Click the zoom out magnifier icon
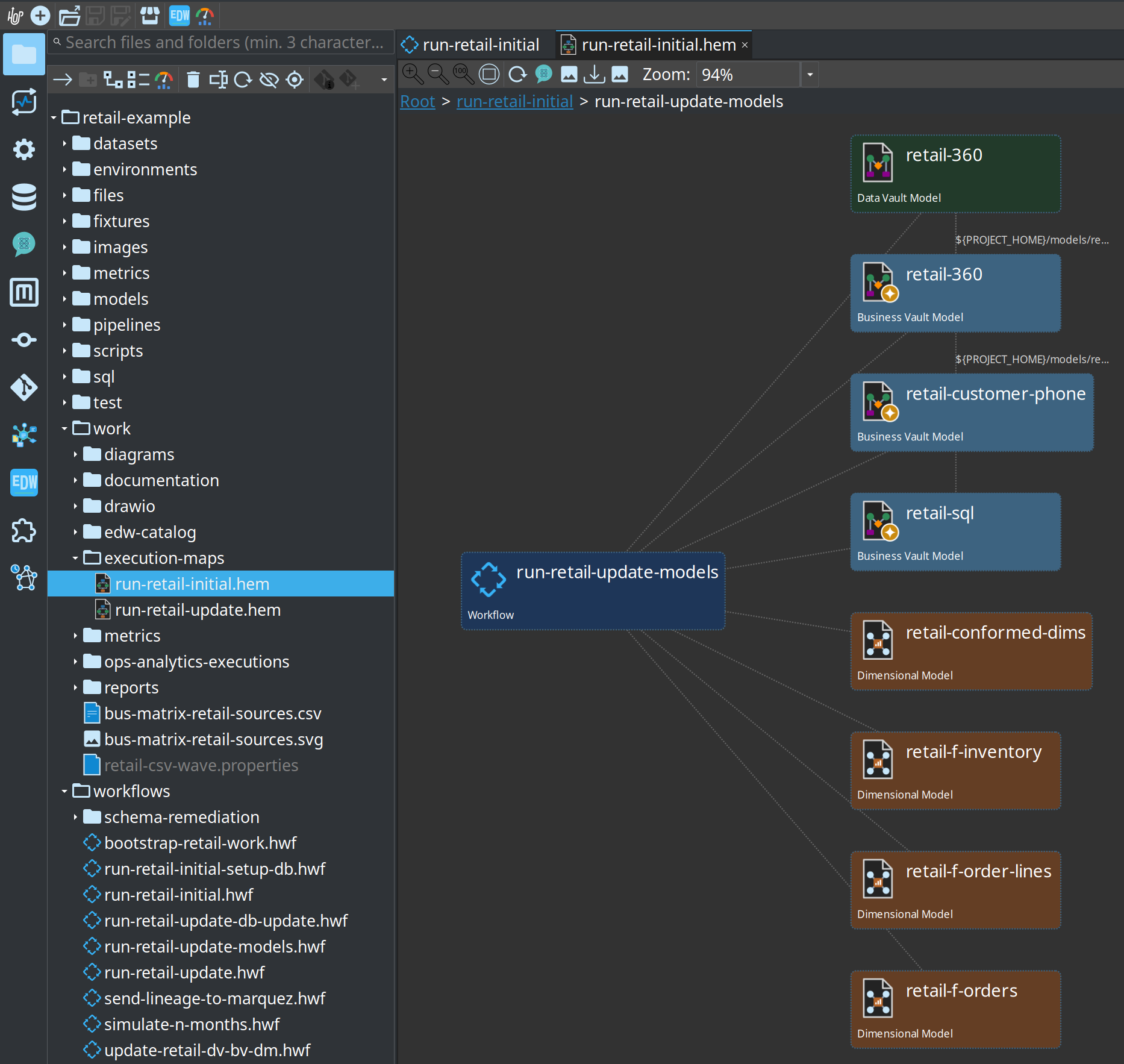The image size is (1124, 1064). pos(438,74)
